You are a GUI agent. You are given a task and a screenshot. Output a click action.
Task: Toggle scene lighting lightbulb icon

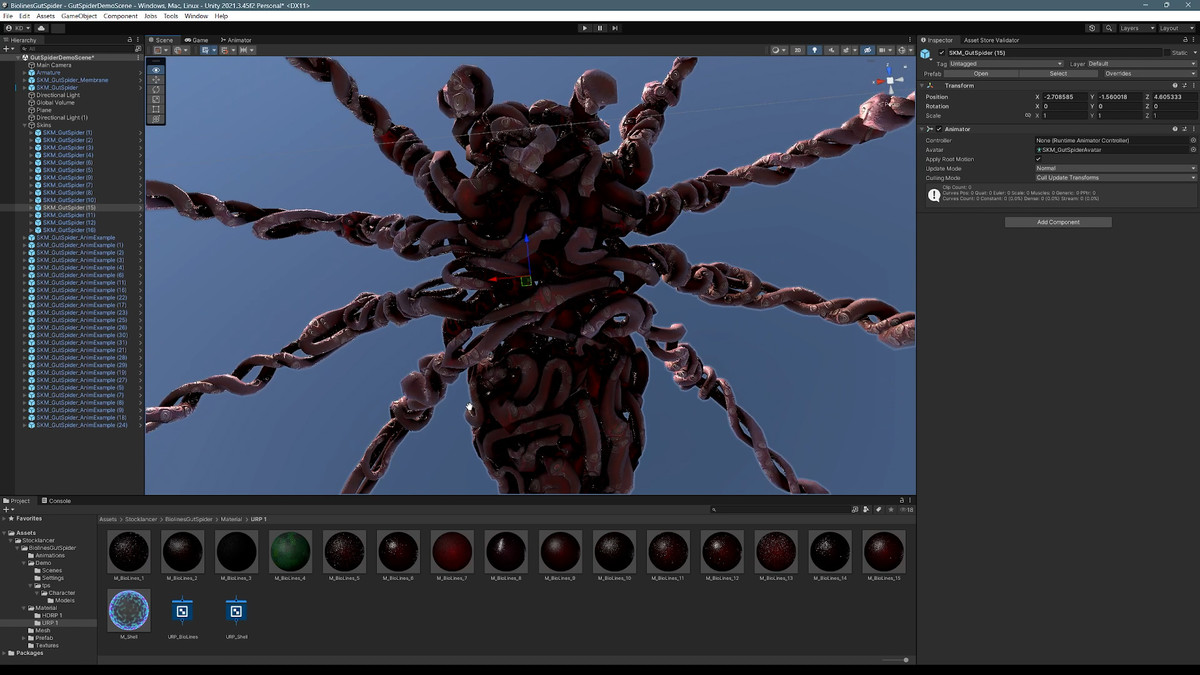pos(814,50)
